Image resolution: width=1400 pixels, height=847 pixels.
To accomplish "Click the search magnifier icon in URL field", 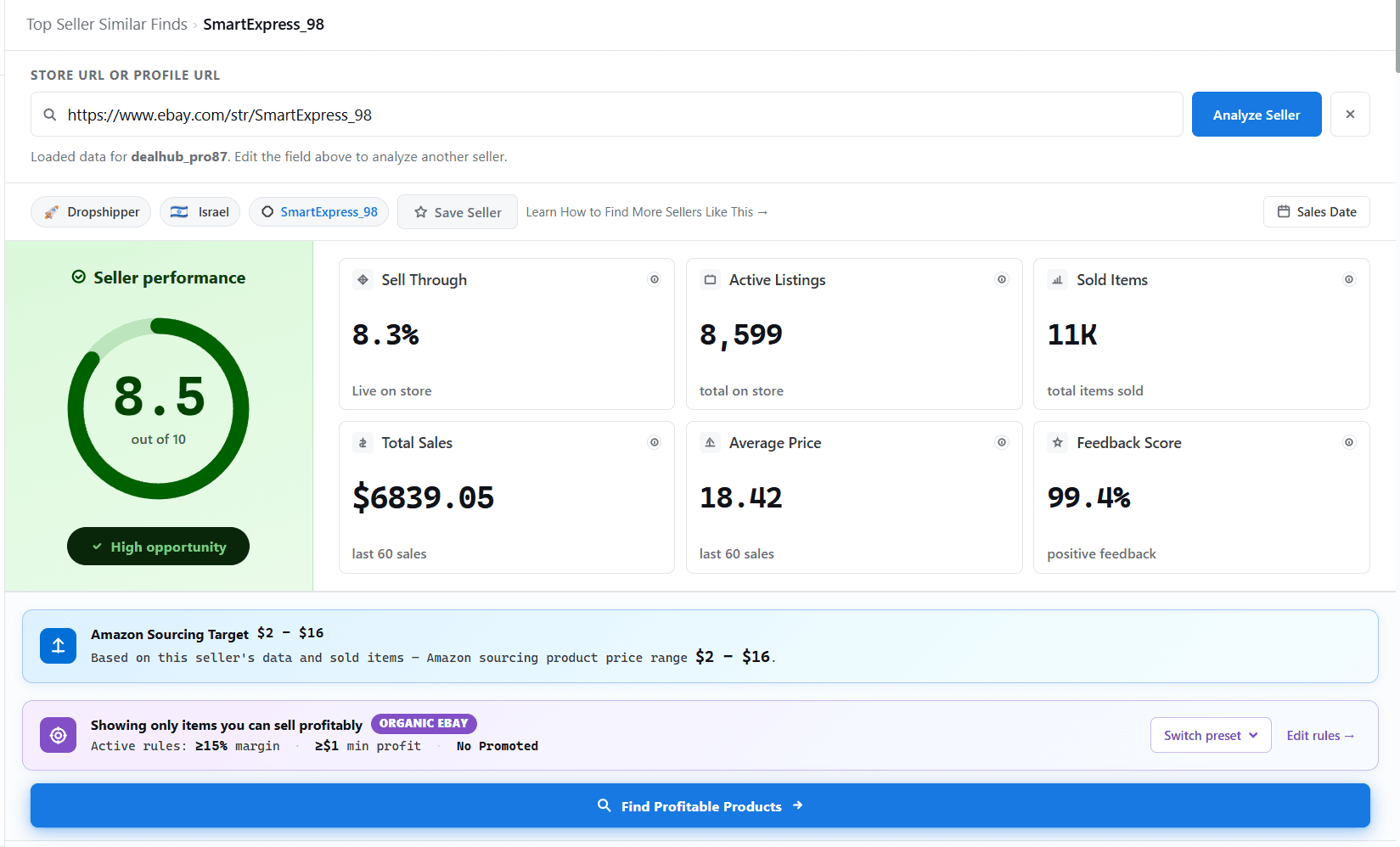I will click(50, 115).
